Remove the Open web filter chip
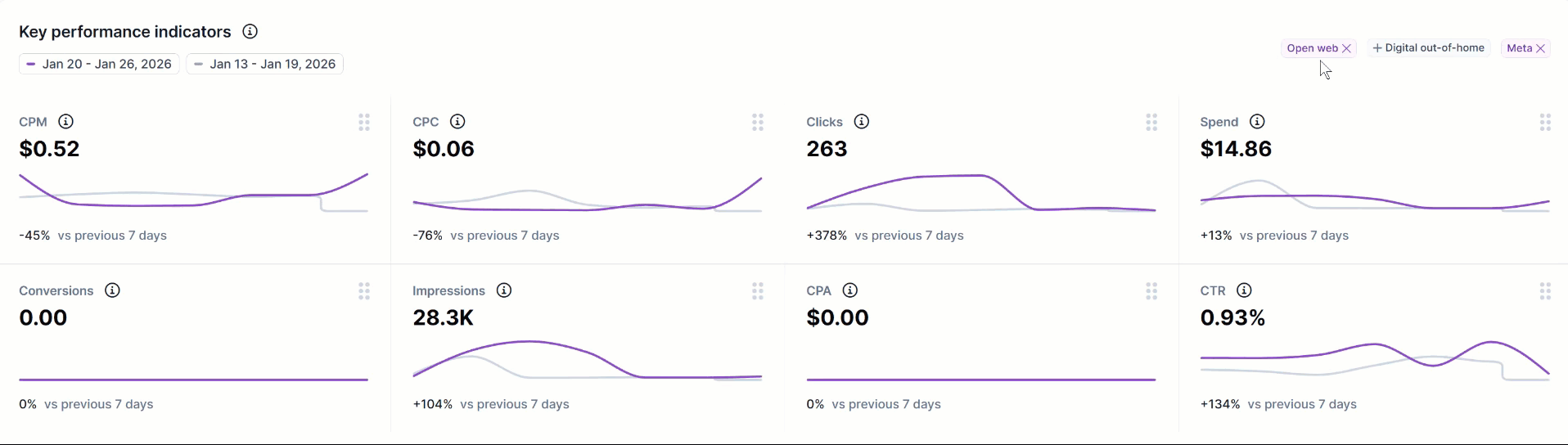 point(1347,48)
